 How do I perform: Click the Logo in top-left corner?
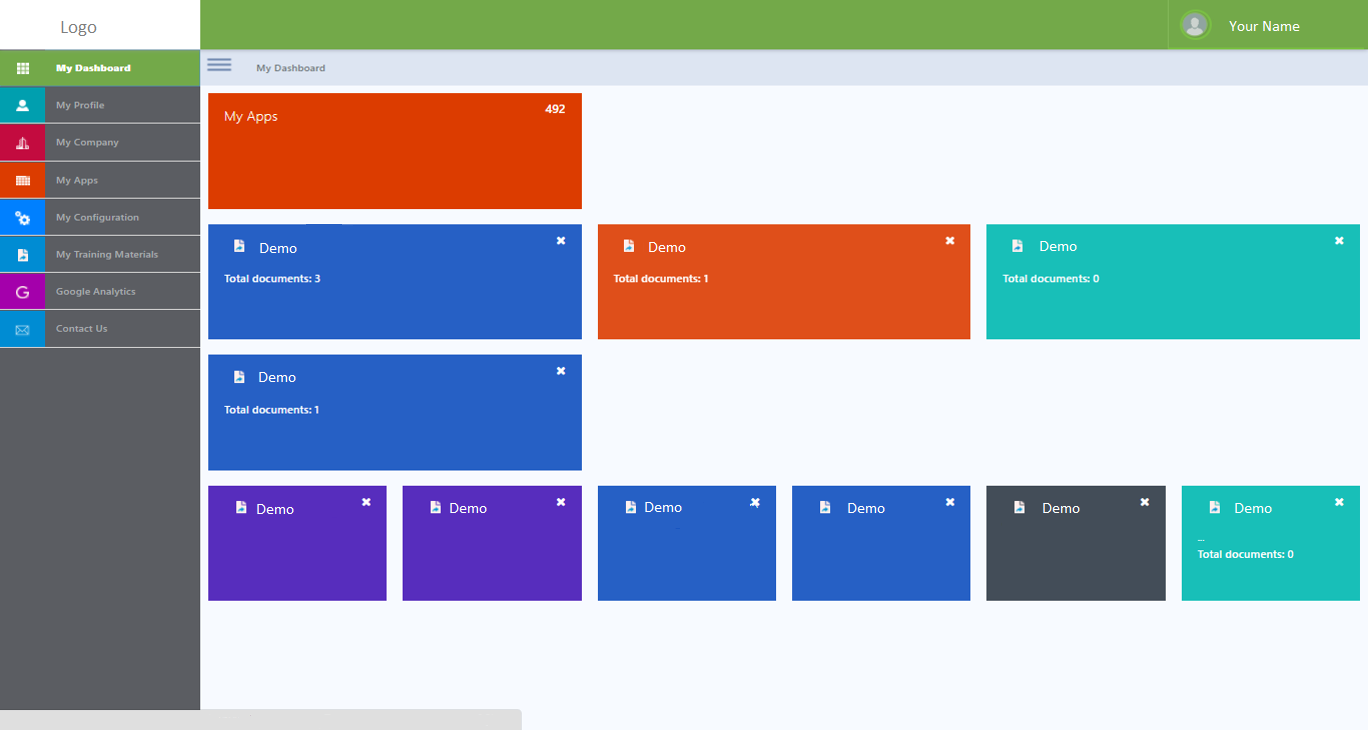[x=79, y=27]
